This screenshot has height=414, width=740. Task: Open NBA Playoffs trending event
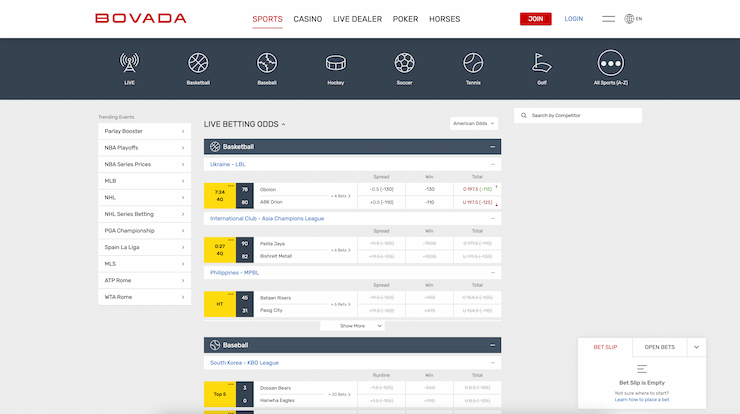(144, 148)
